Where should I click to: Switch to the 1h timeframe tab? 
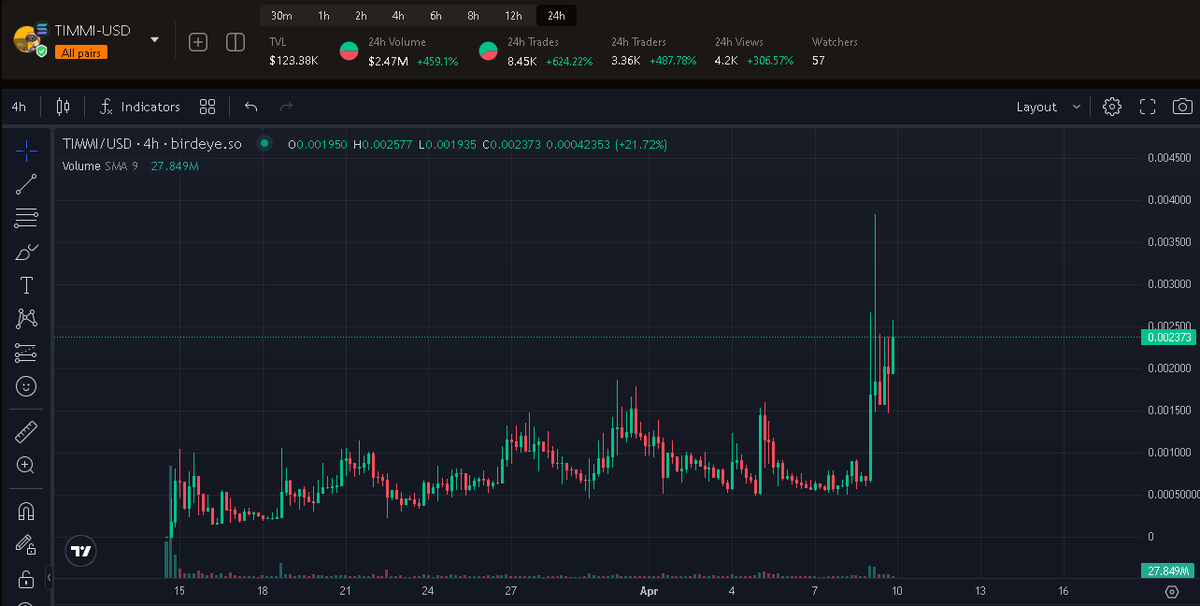click(x=322, y=15)
